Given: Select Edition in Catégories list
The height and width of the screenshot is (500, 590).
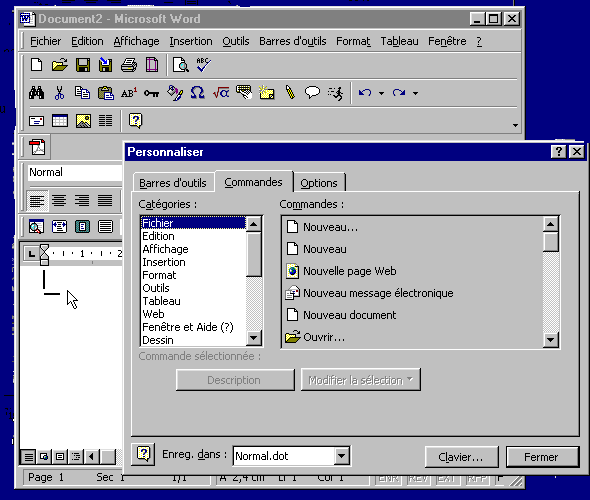Looking at the screenshot, I should (194, 236).
